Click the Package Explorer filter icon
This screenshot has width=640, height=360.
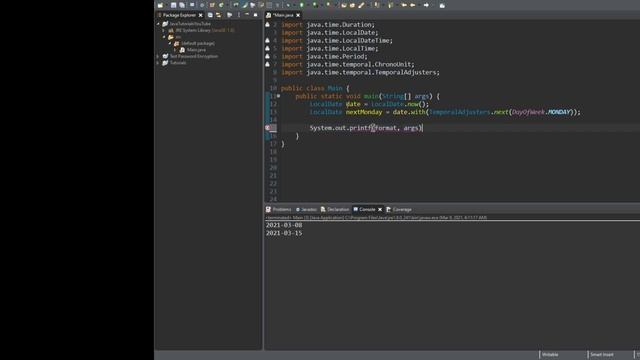230,15
